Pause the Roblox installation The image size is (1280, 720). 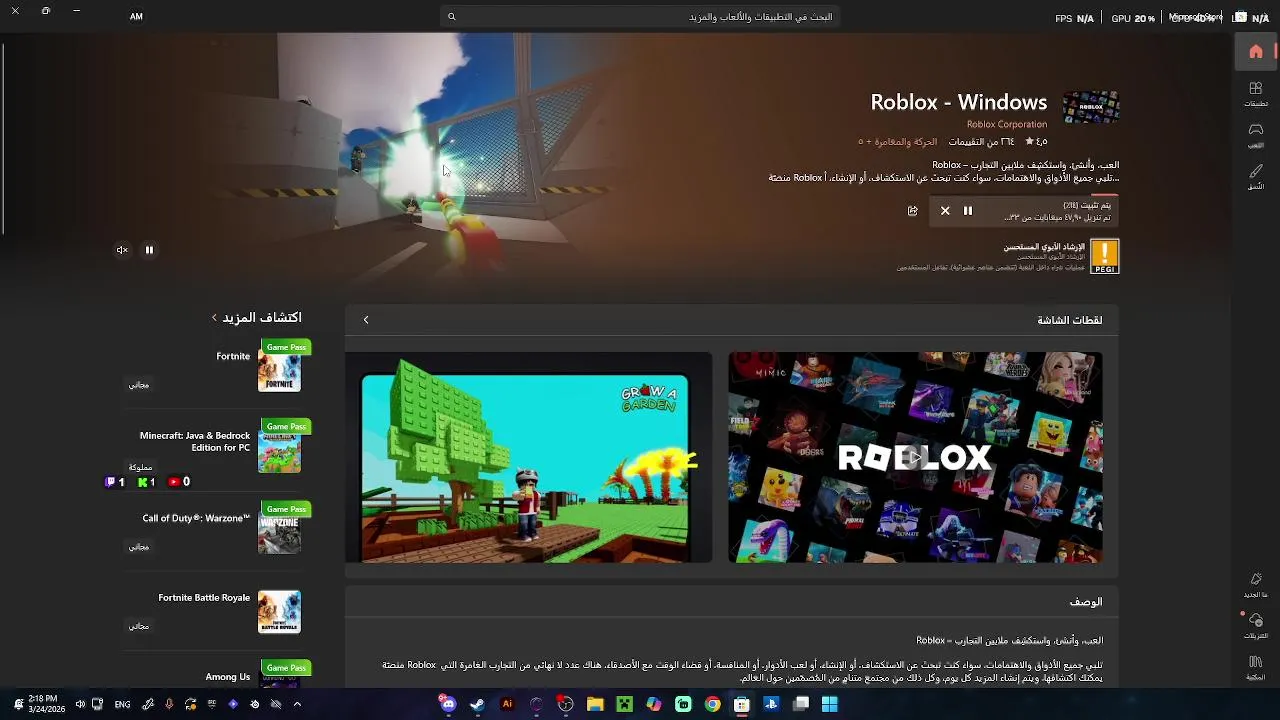coord(968,211)
